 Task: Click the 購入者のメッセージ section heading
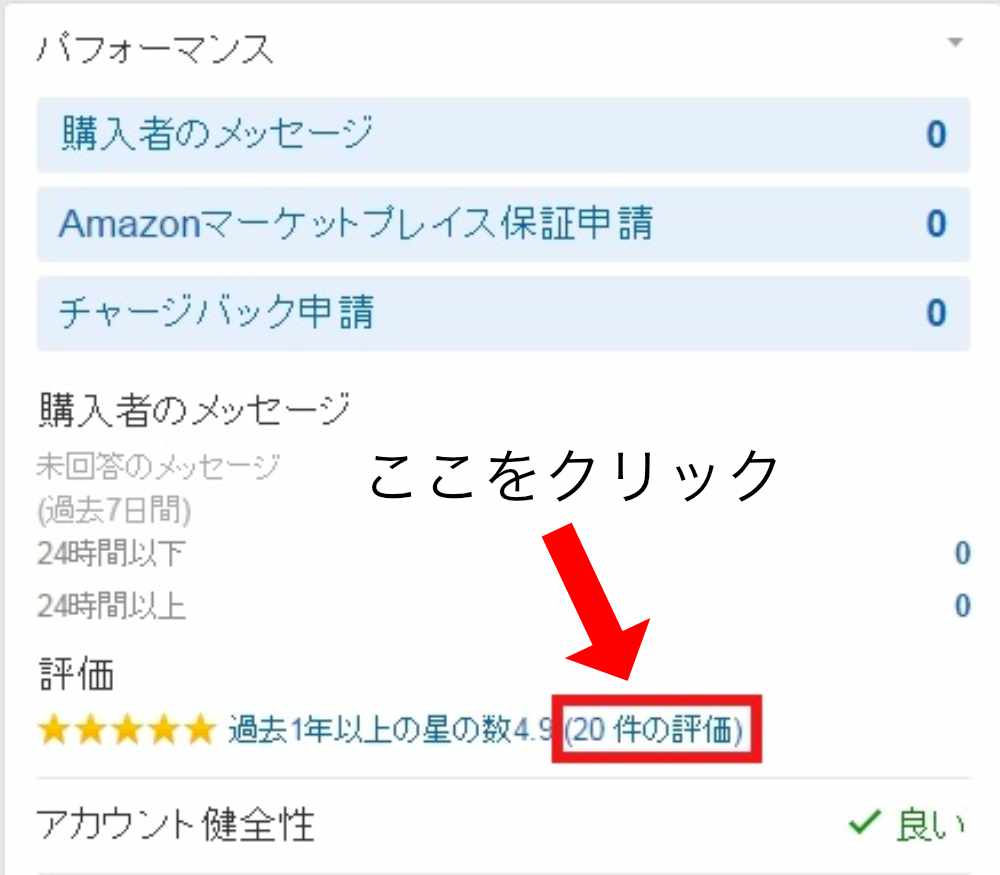pos(195,409)
